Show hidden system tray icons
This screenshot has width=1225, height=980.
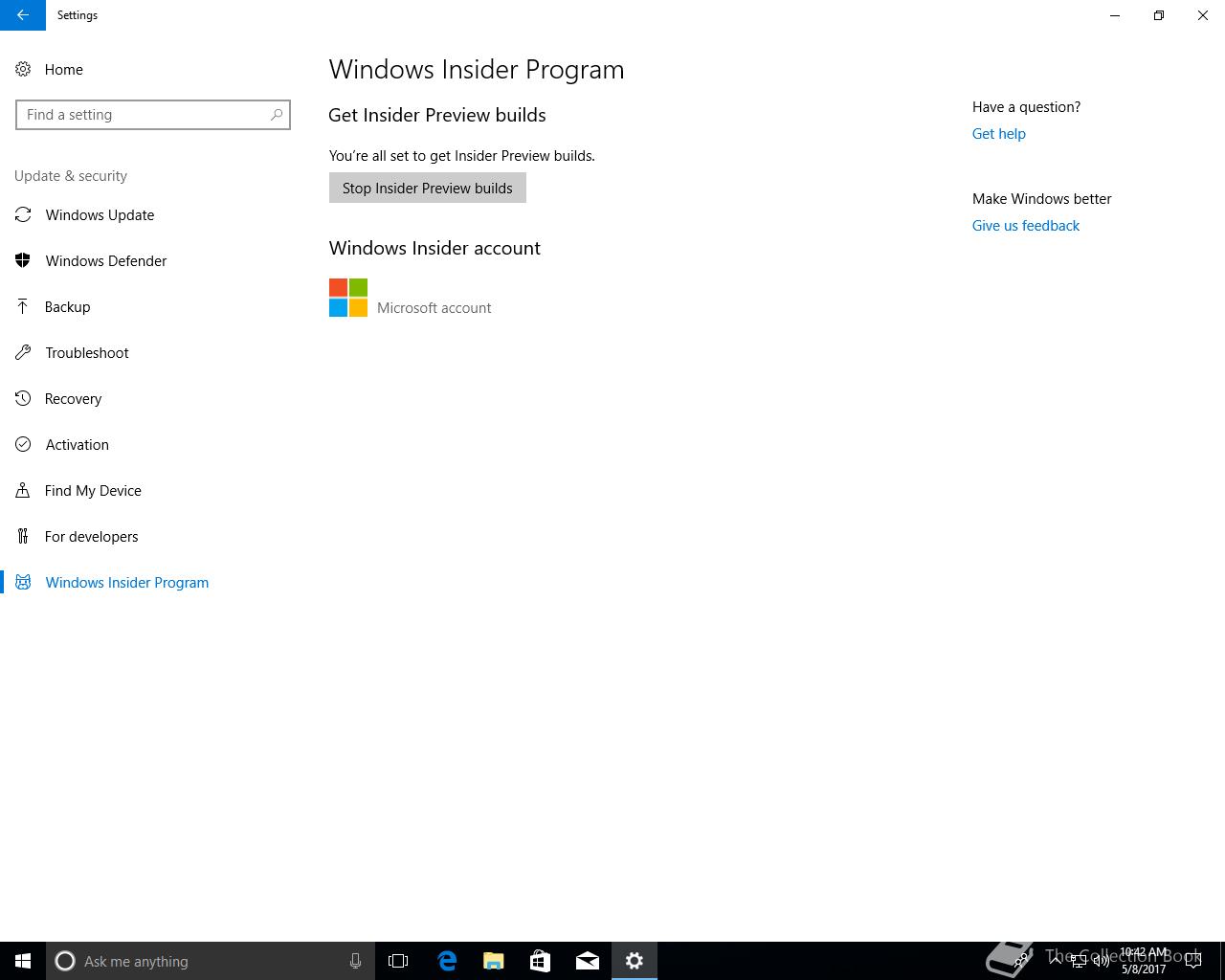point(1057,961)
